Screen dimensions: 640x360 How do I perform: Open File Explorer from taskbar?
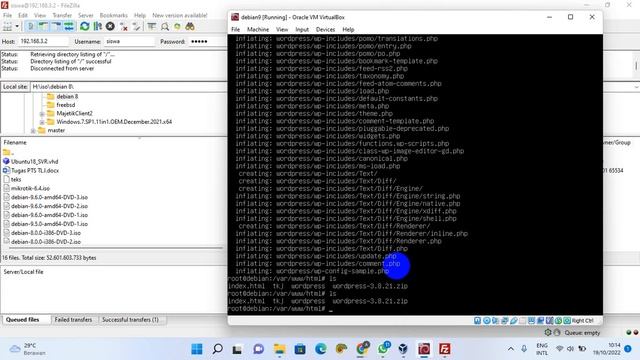280,349
